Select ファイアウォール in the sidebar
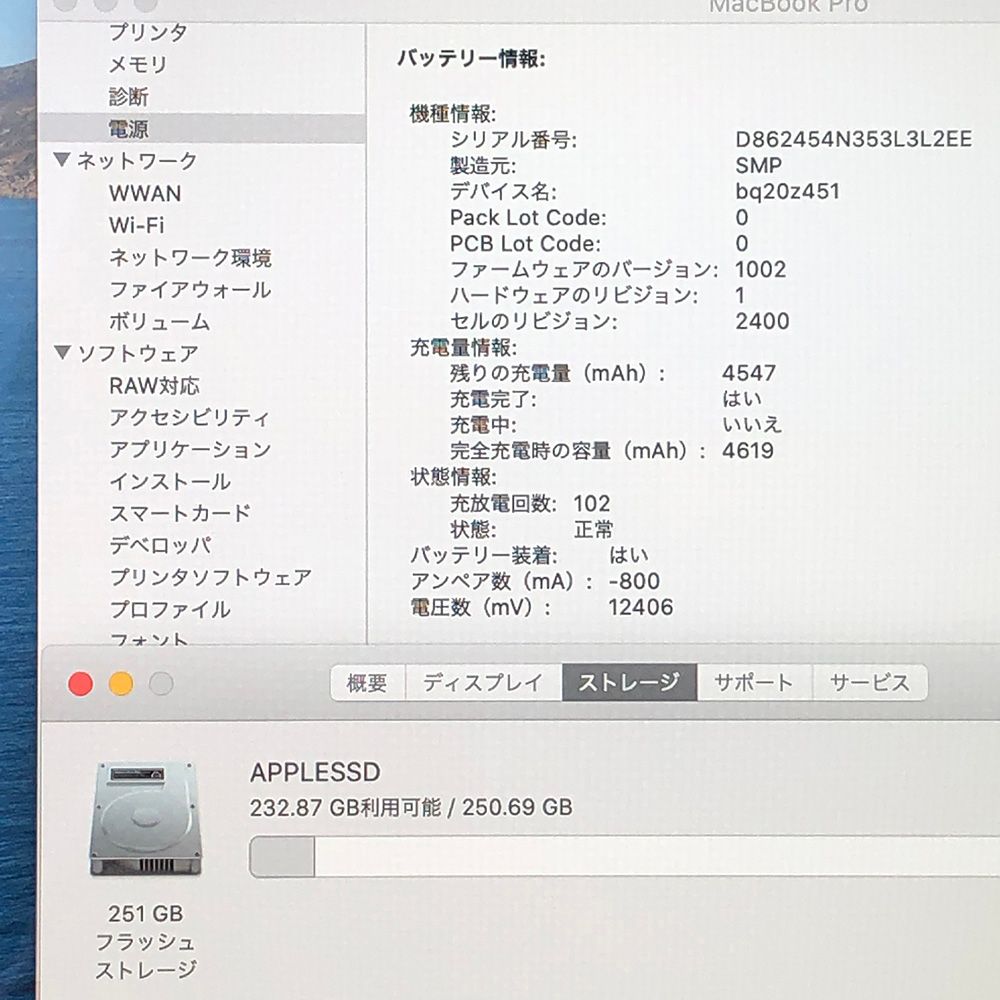Screen dimensions: 1000x1000 pos(189,289)
